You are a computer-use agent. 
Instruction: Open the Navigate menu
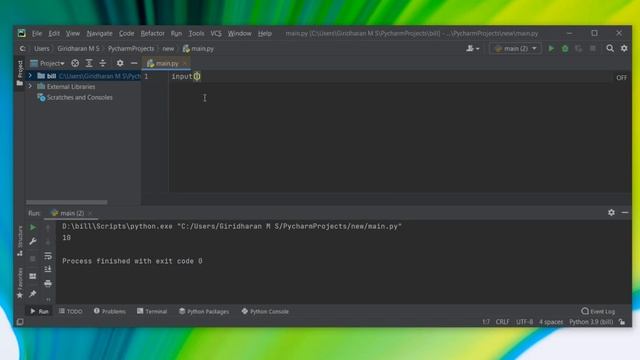(x=99, y=33)
